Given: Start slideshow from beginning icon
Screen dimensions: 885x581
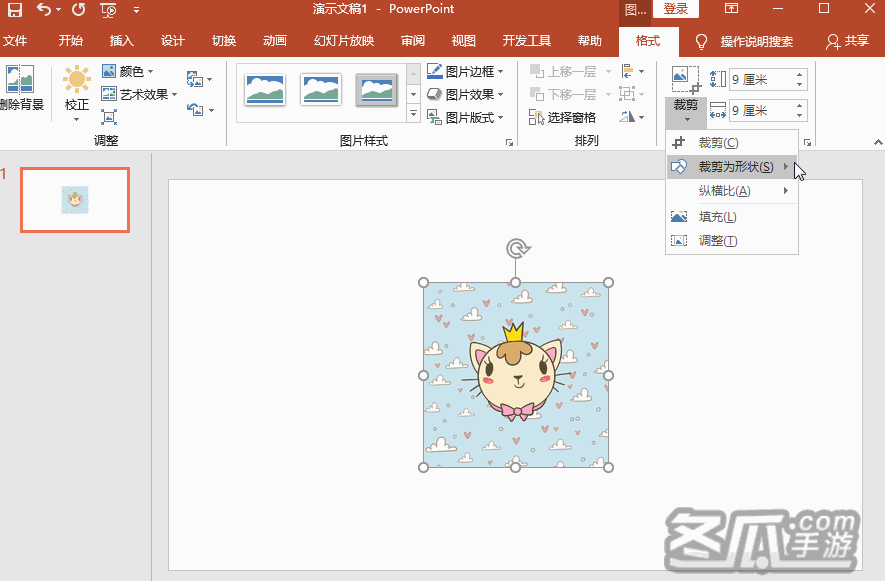Looking at the screenshot, I should tap(108, 10).
